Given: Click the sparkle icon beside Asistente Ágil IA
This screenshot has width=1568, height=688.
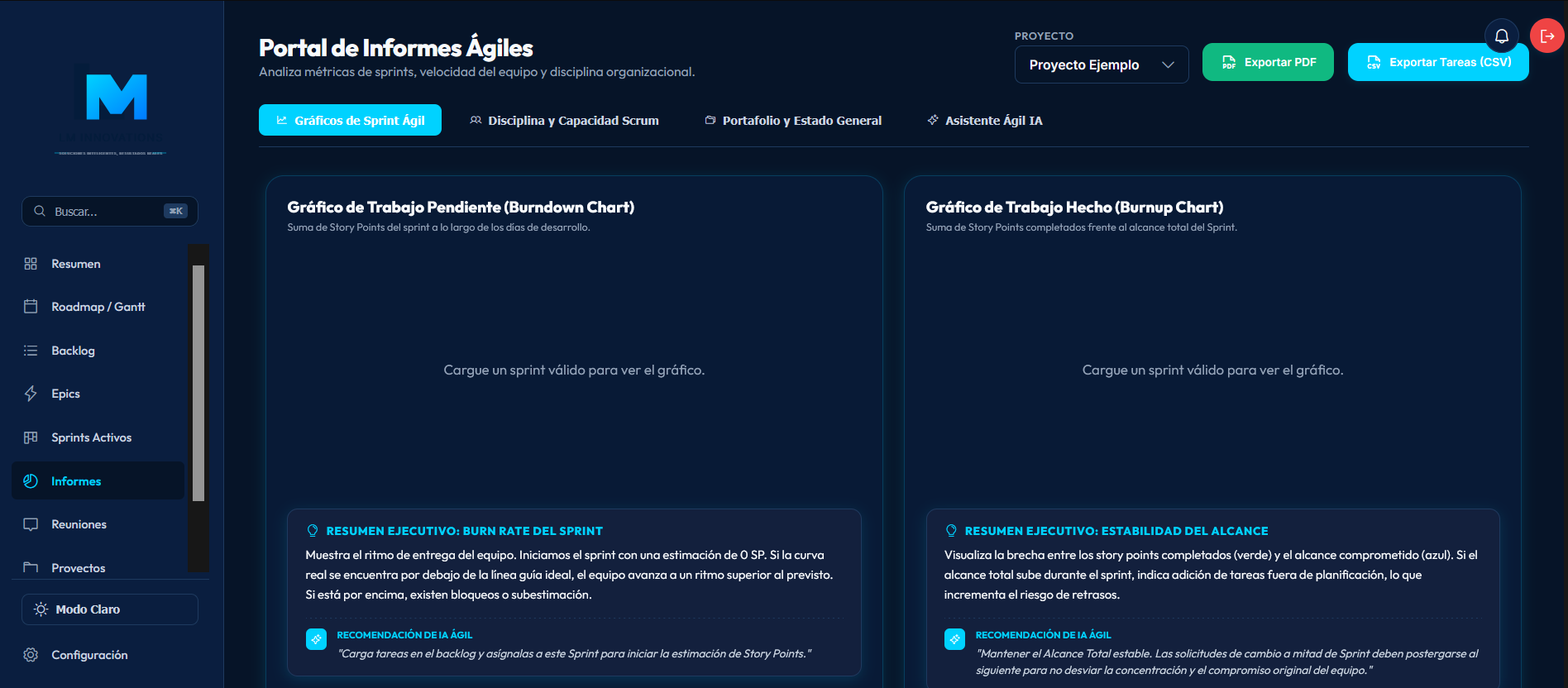Looking at the screenshot, I should tap(933, 120).
